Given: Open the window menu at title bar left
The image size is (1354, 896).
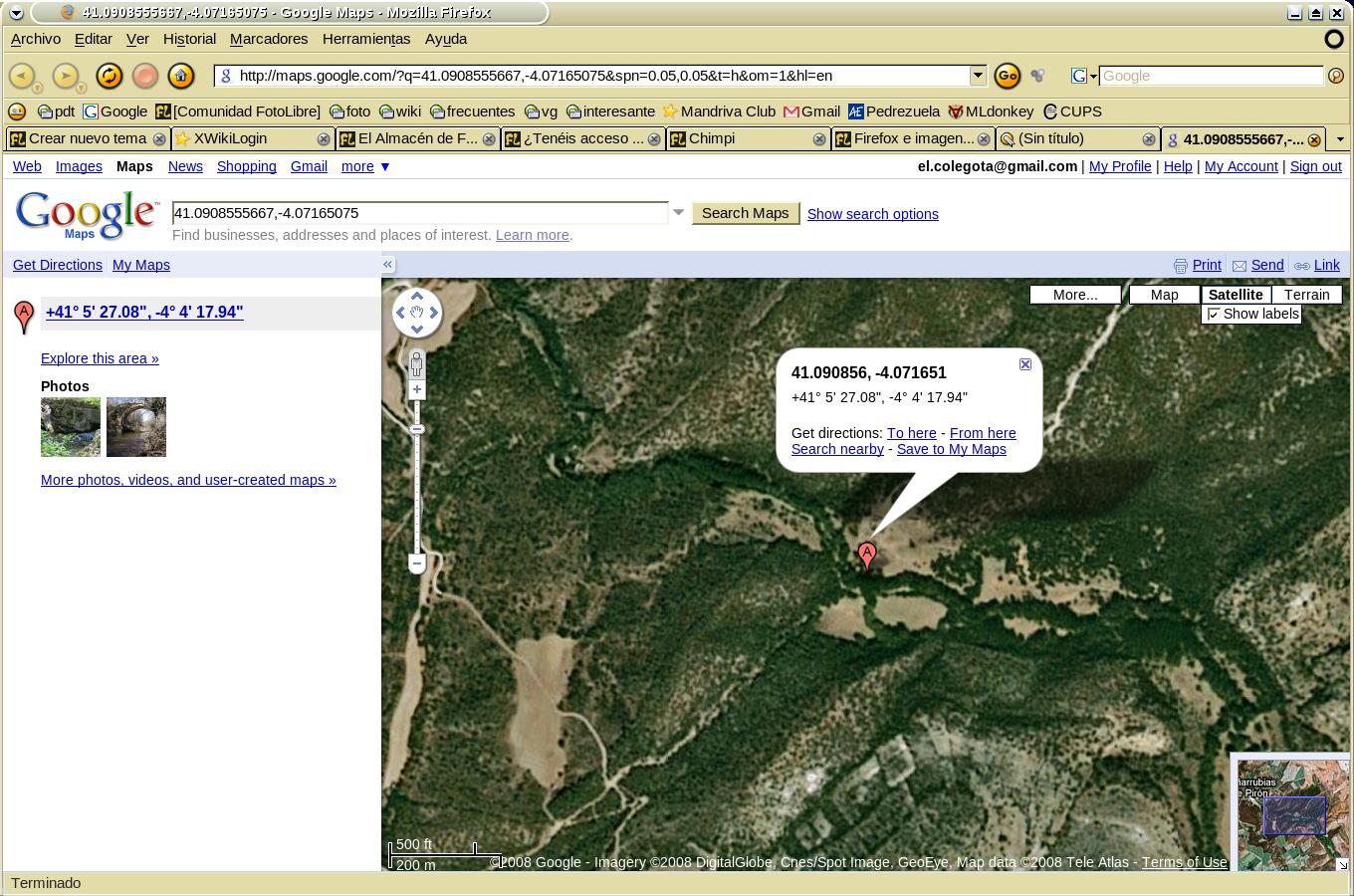Looking at the screenshot, I should pos(16,13).
